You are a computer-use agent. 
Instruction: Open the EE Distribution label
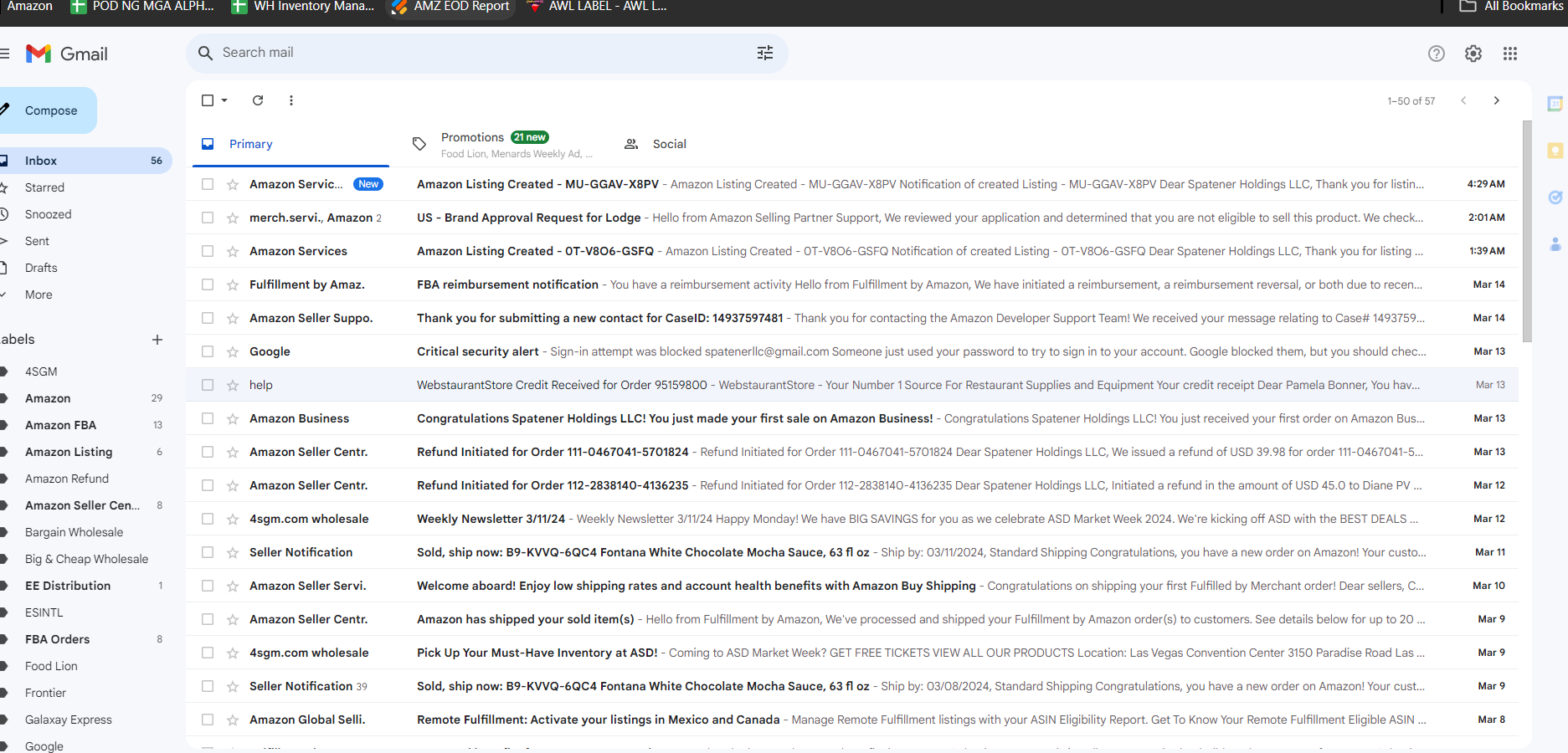[x=68, y=586]
